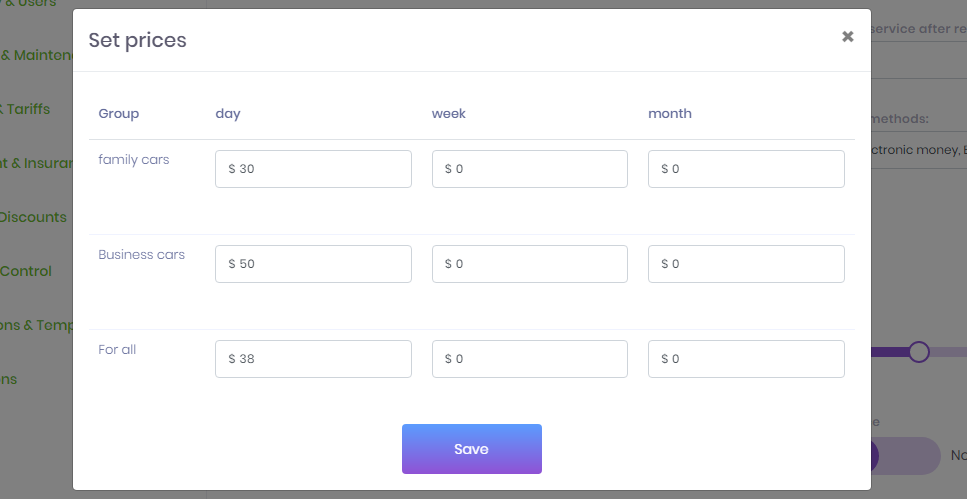Click the purple slider handle behind dialog
The width and height of the screenshot is (967, 499).
pos(919,351)
